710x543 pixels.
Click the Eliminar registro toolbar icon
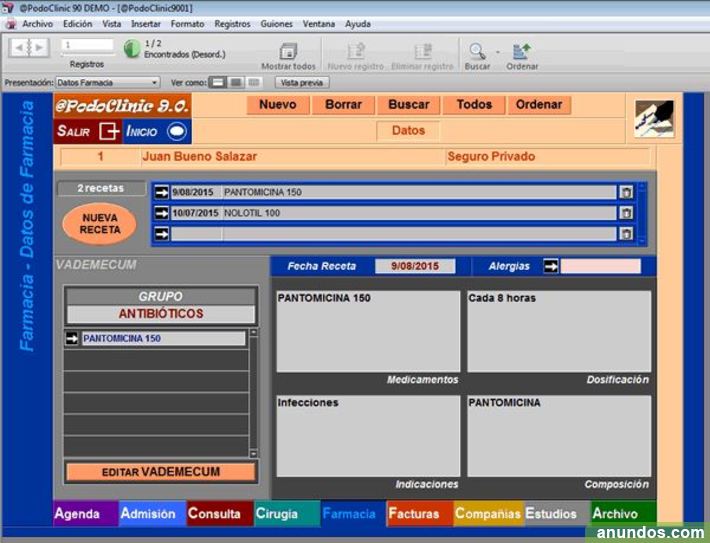coord(423,51)
